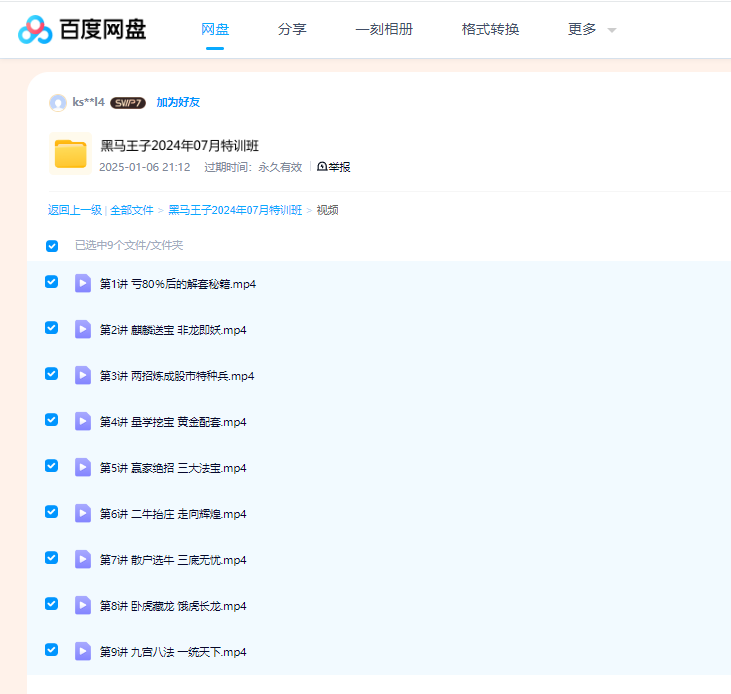
Task: Click the video icon for 第3讲 file
Action: 83,375
